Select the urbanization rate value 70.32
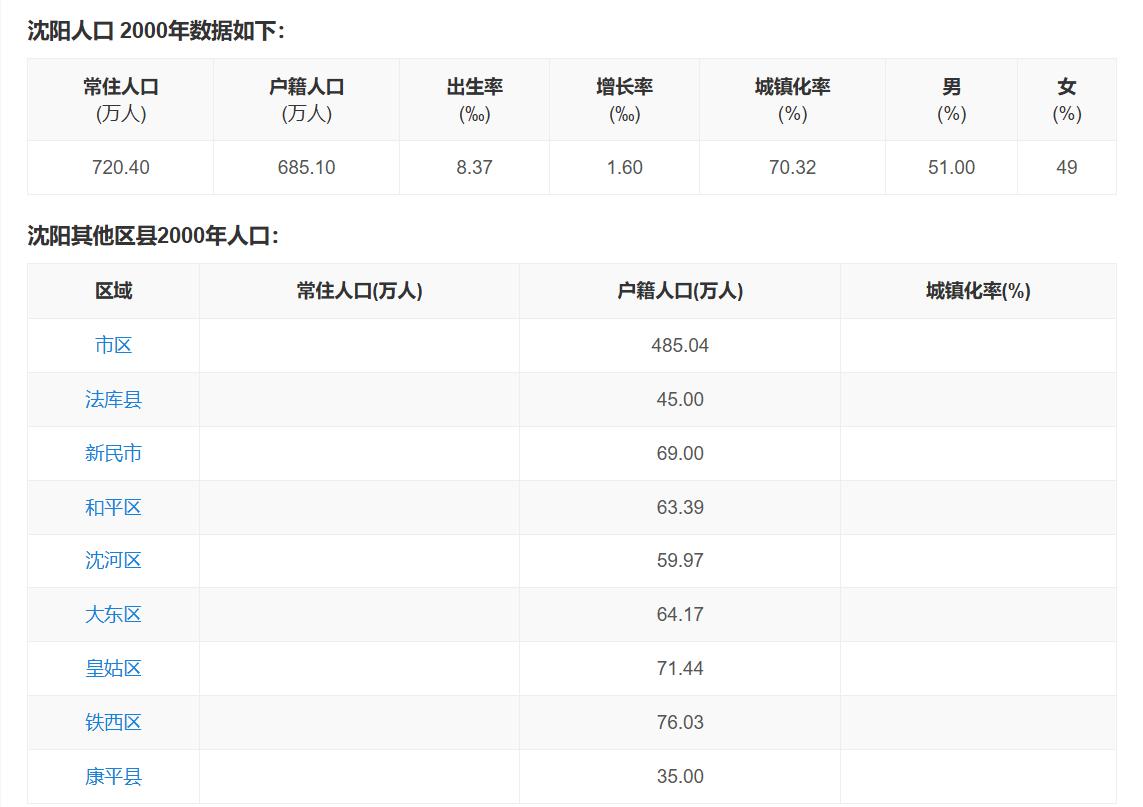 (x=792, y=167)
